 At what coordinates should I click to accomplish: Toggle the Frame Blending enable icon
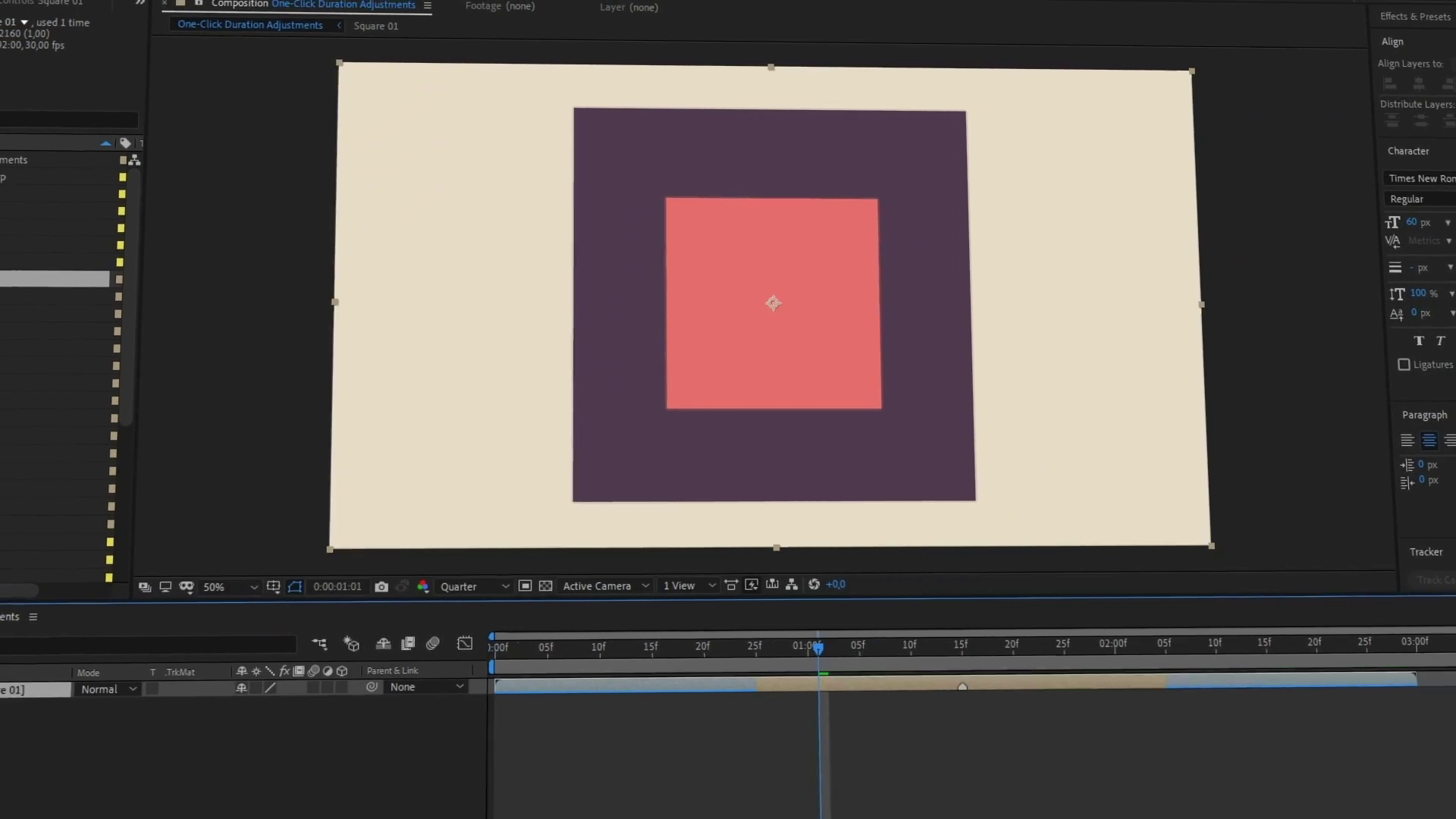pyautogui.click(x=408, y=644)
